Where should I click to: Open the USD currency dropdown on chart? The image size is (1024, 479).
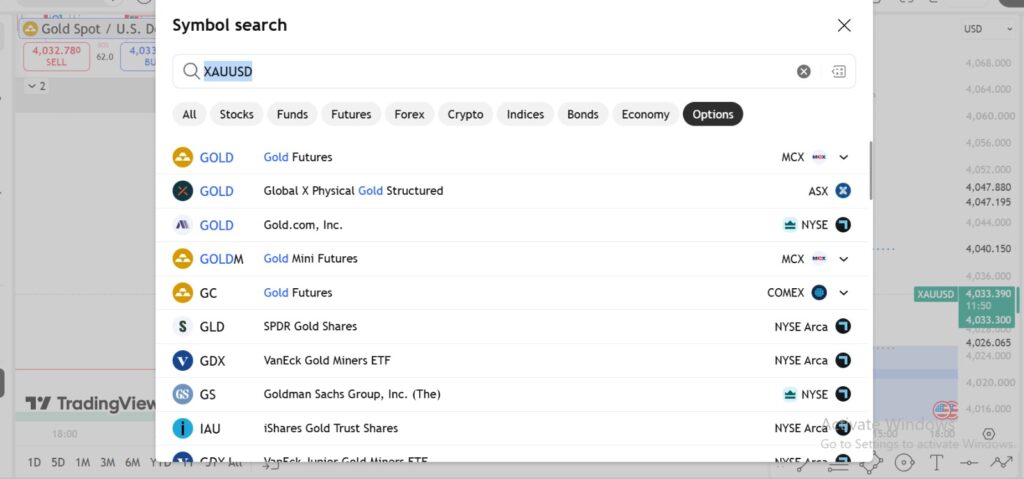click(987, 29)
